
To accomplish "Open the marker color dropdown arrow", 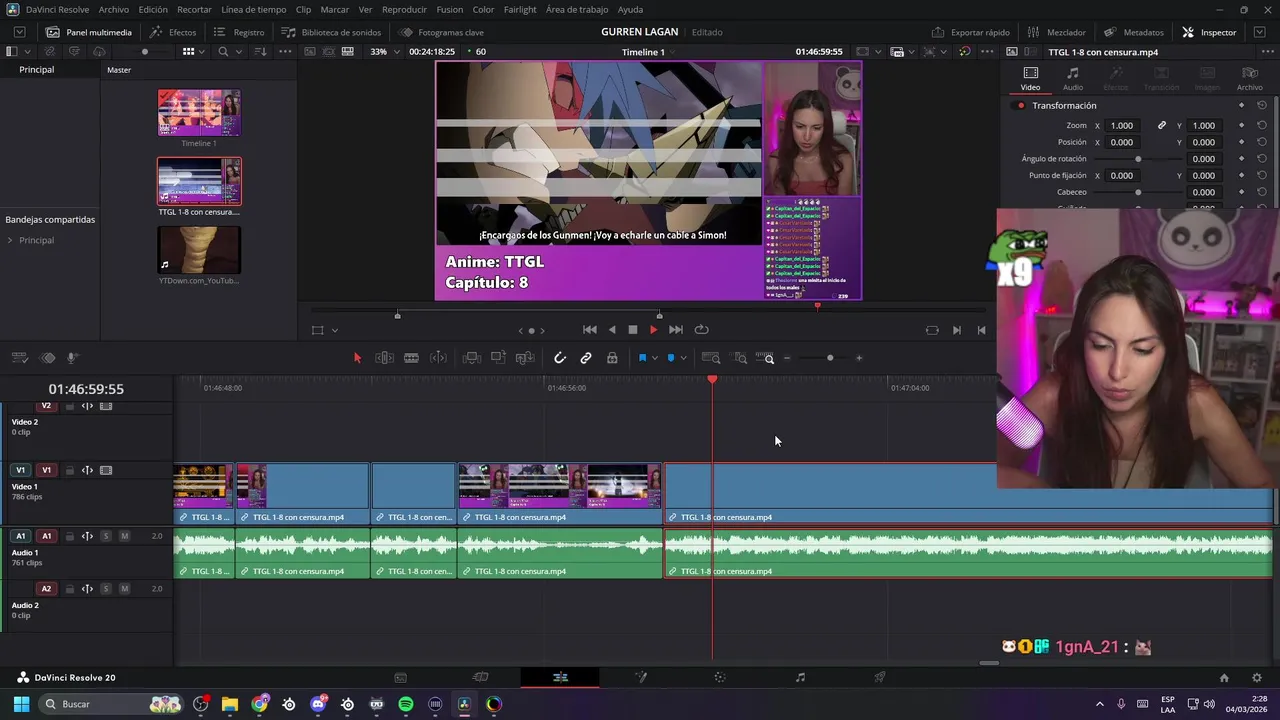I will (x=684, y=358).
